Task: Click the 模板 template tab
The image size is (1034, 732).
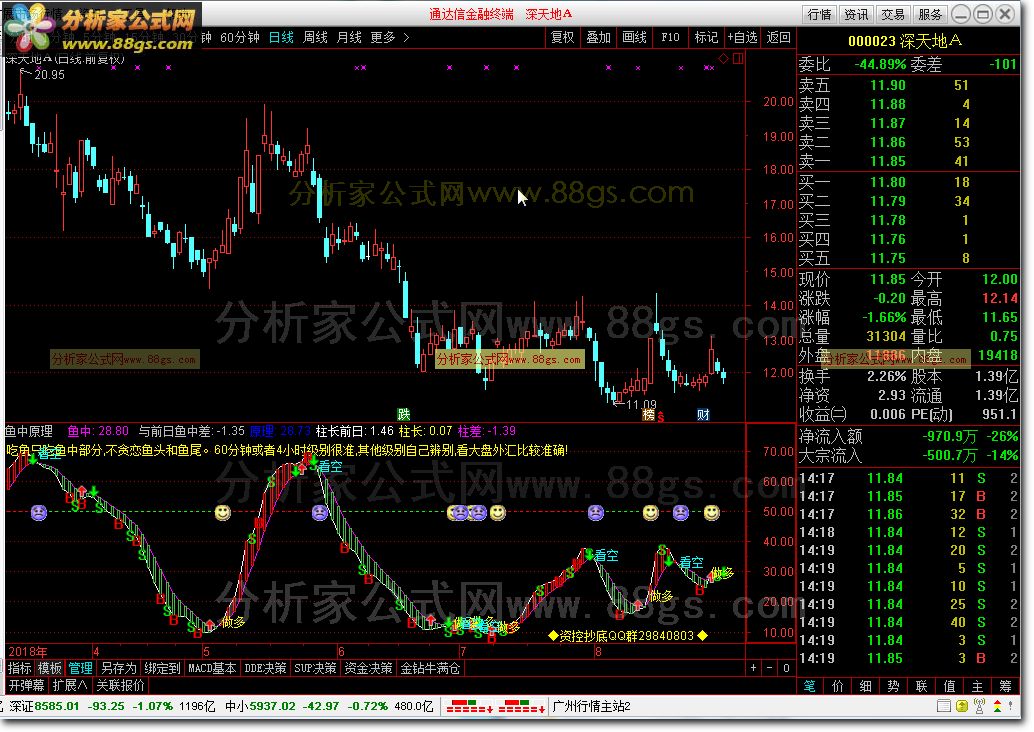Action: (x=49, y=668)
